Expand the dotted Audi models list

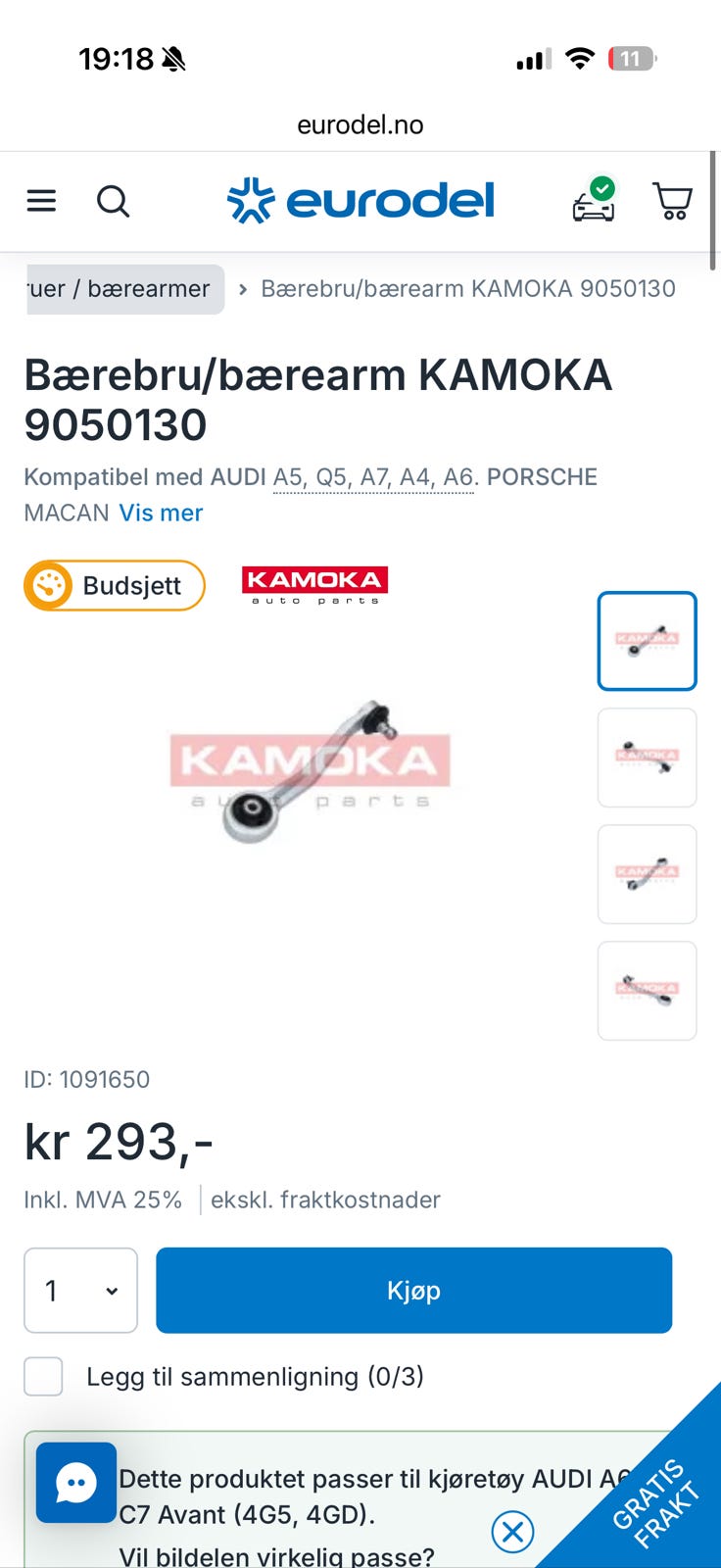coord(373,477)
